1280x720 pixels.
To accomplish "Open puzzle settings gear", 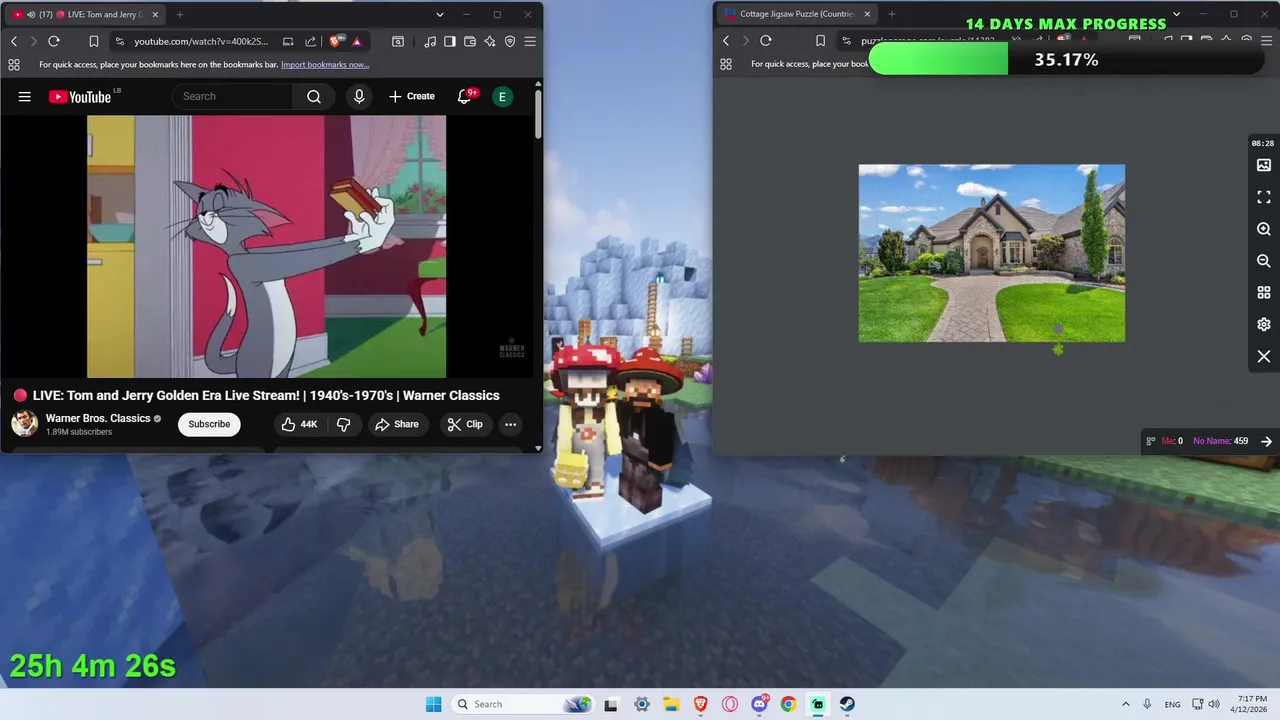I will [1264, 325].
